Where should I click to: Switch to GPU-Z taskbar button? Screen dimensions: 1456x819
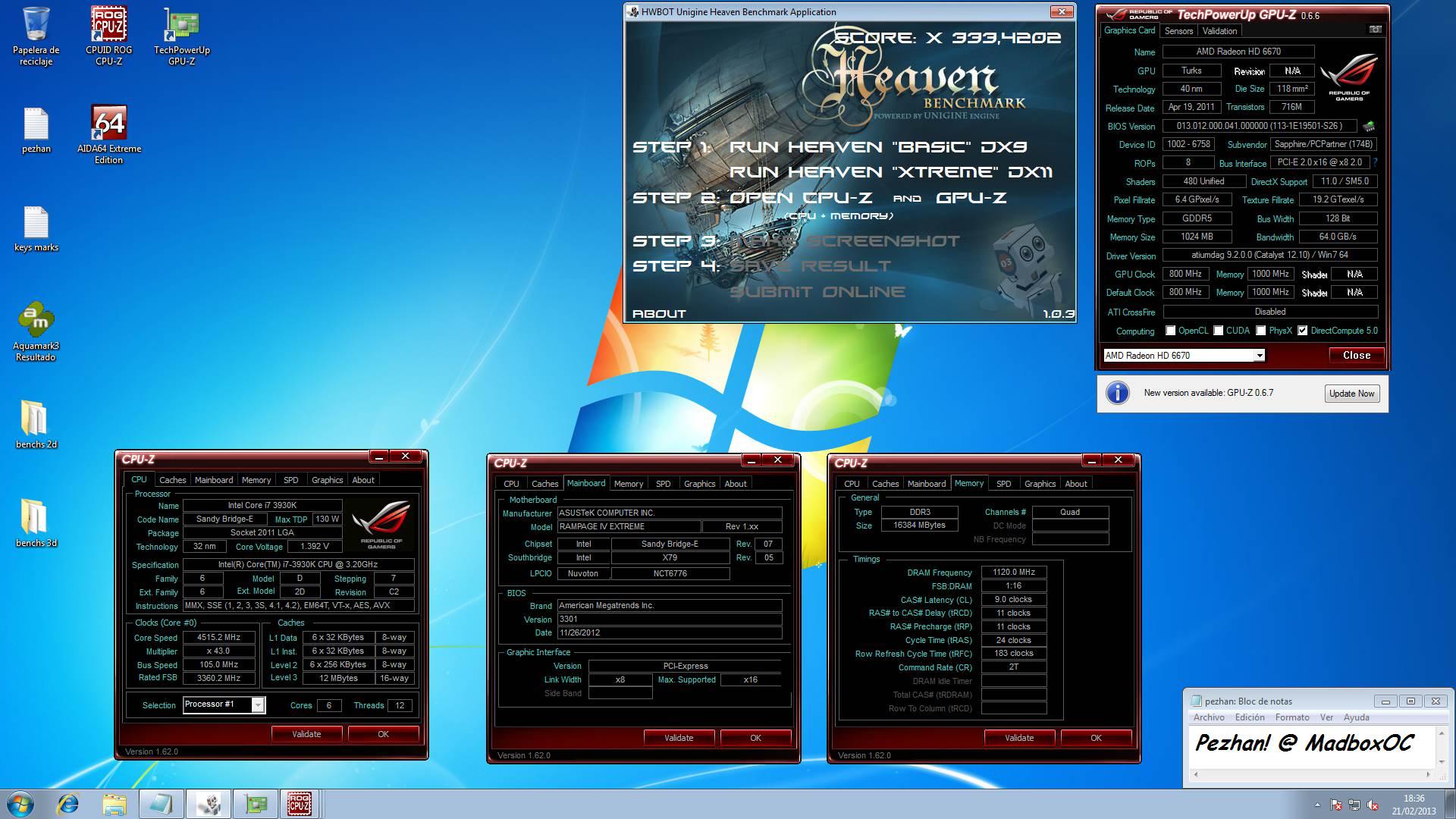tap(255, 804)
